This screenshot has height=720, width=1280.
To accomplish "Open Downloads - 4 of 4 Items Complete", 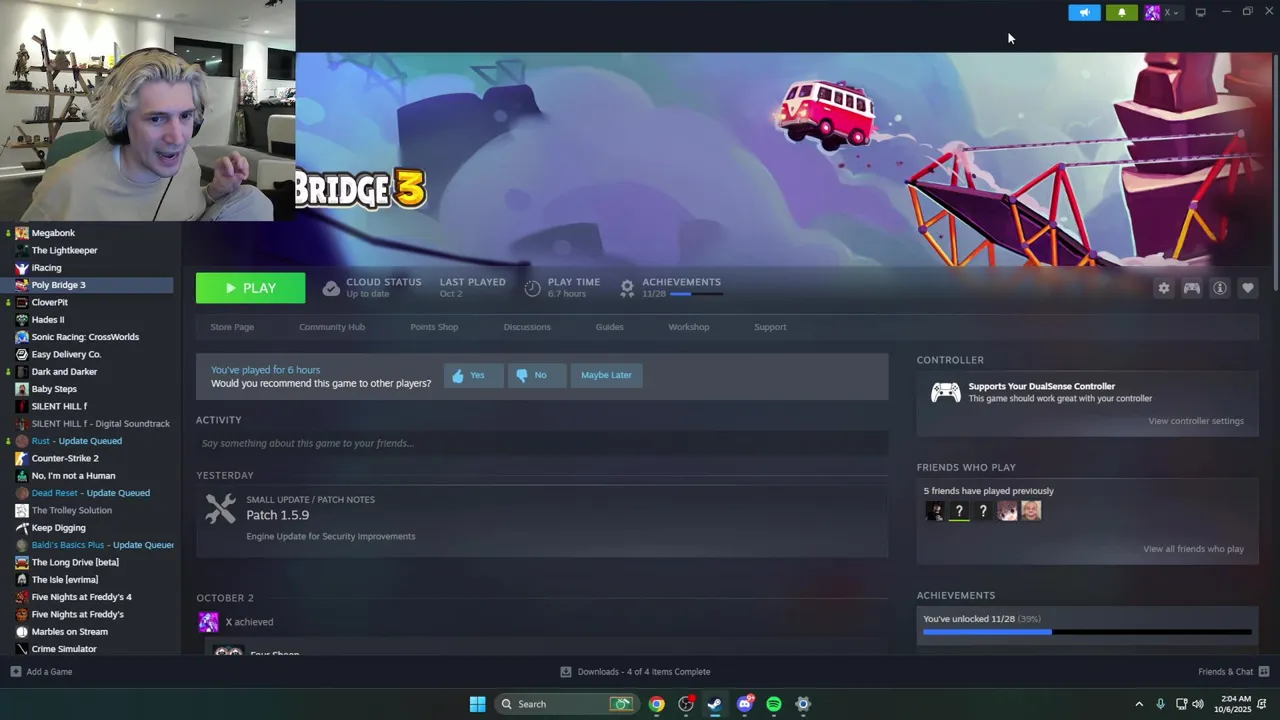I will tap(635, 672).
